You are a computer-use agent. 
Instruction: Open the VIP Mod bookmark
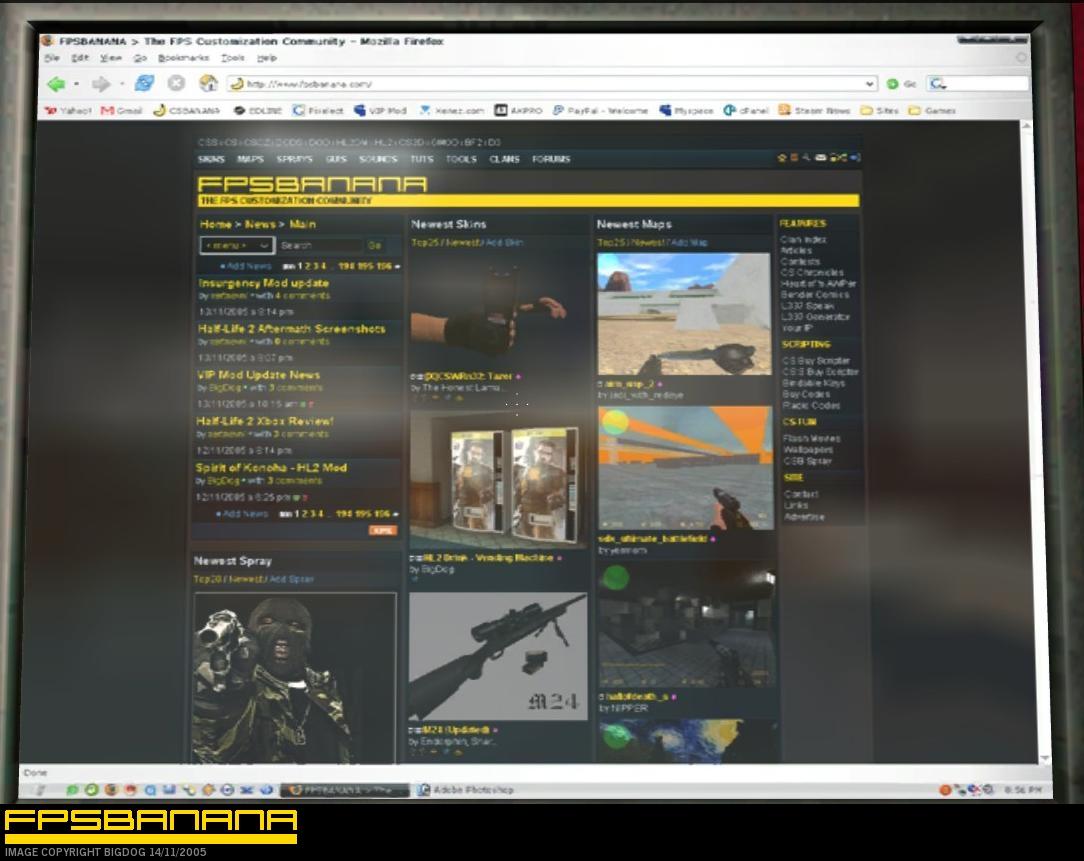pos(380,110)
